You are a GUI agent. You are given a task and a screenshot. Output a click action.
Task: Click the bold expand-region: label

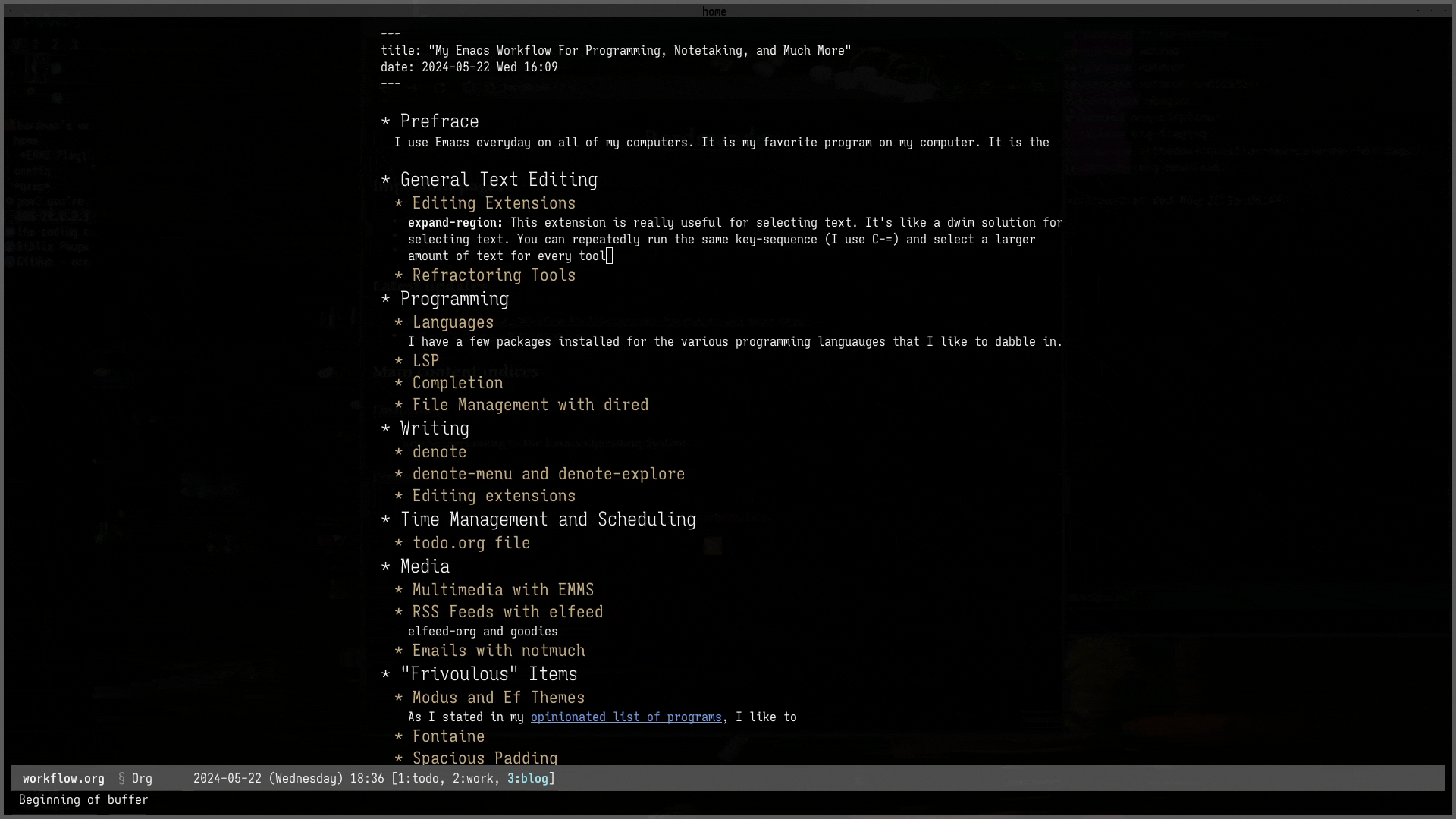point(455,223)
